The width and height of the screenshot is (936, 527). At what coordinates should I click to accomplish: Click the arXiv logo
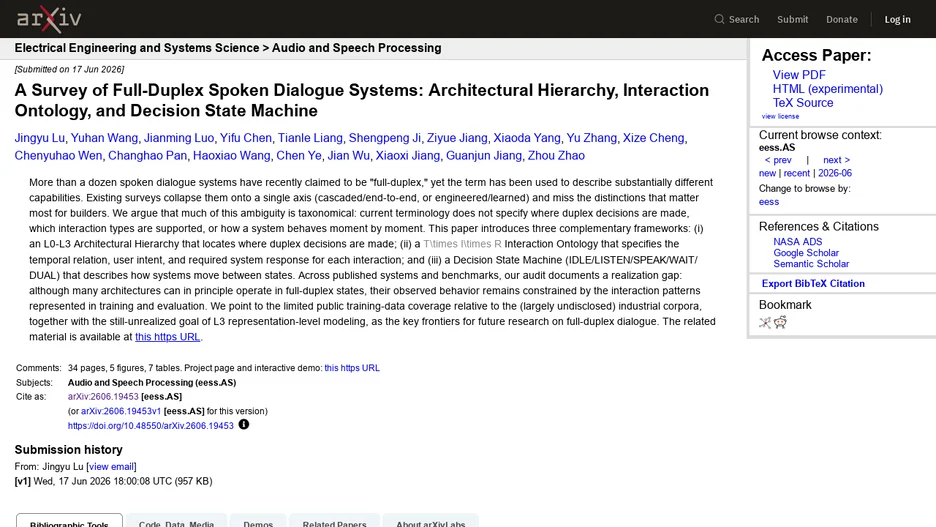click(49, 19)
